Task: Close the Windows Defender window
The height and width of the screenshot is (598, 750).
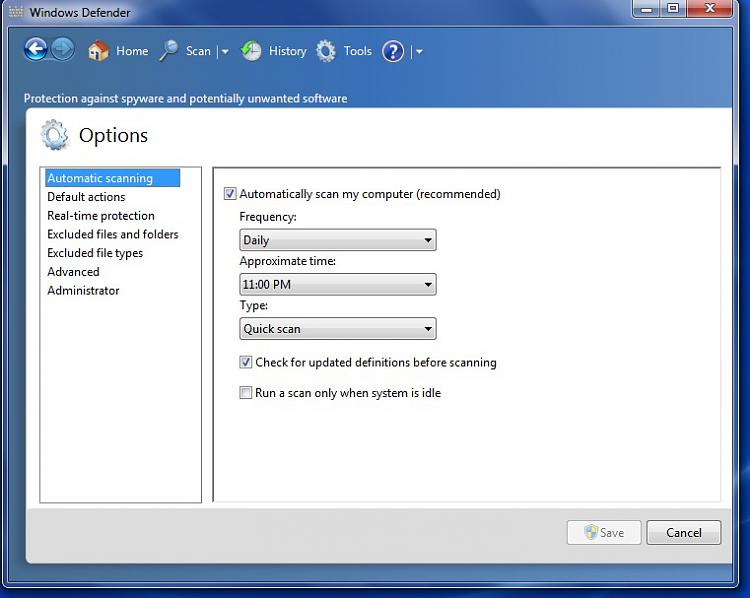Action: (x=710, y=9)
